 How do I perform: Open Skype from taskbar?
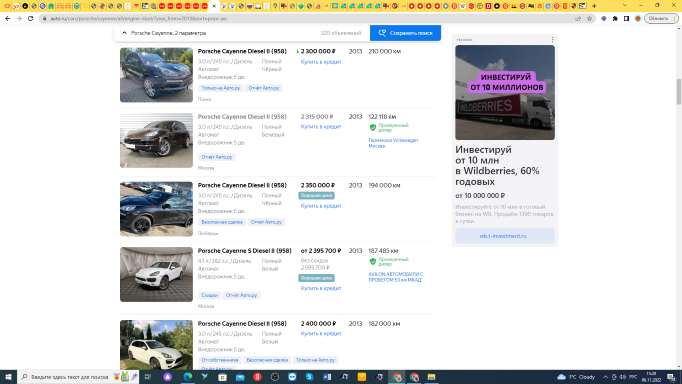(x=309, y=377)
